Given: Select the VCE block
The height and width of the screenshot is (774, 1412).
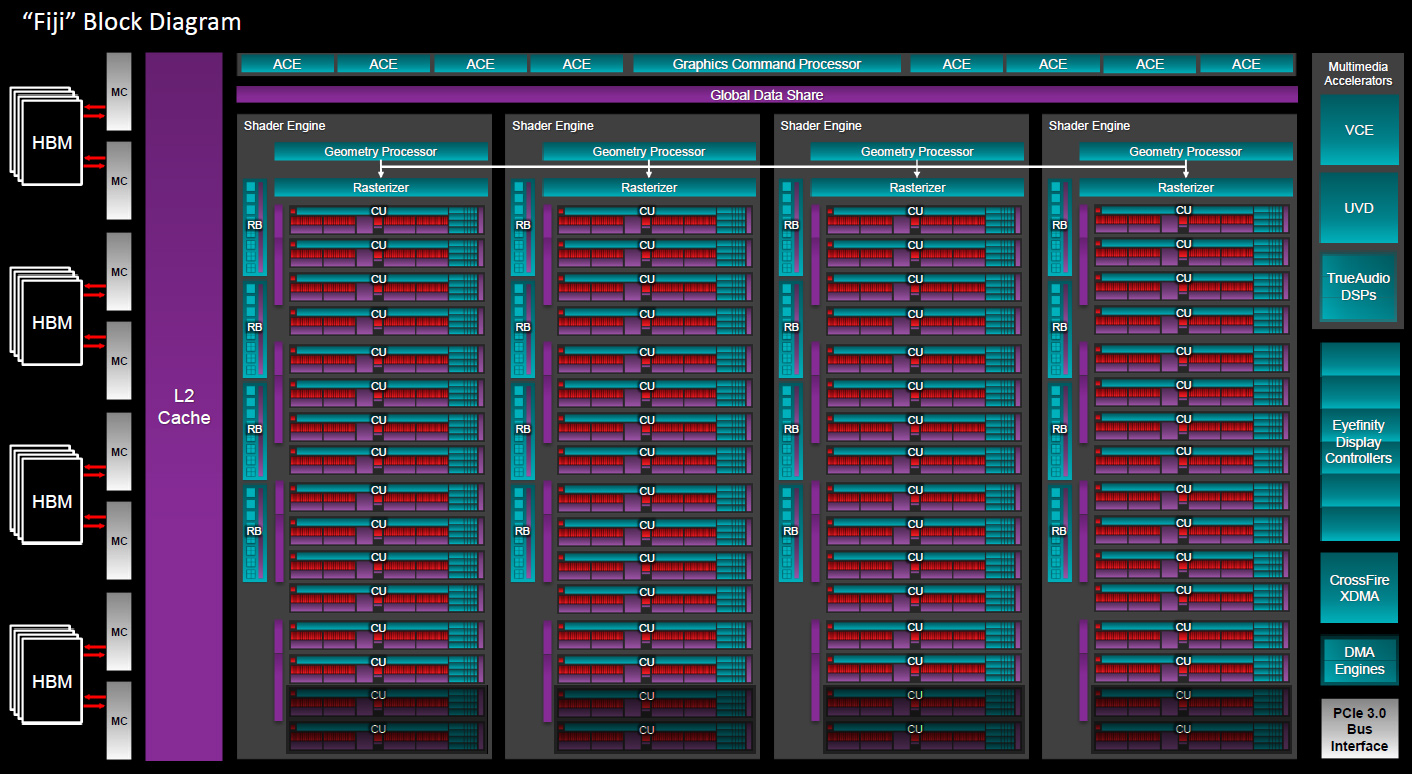Looking at the screenshot, I should 1359,130.
